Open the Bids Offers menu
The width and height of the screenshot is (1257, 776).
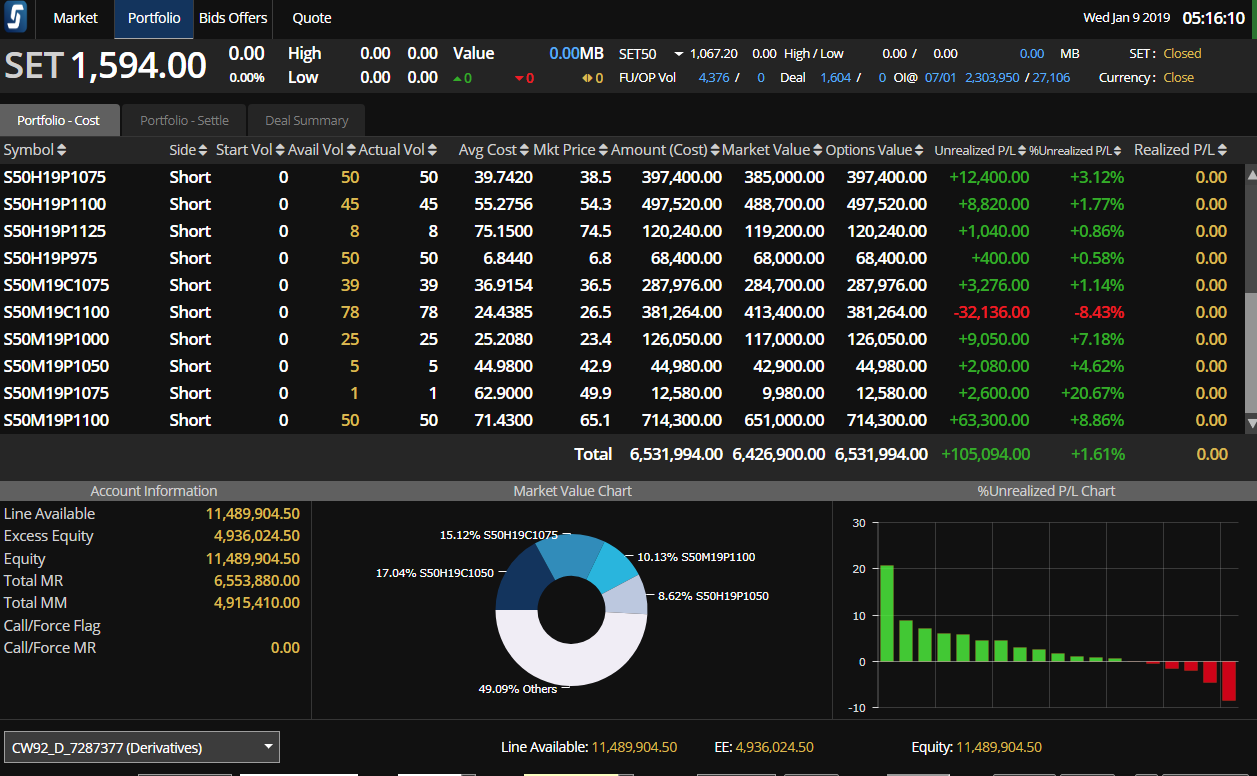[x=233, y=18]
